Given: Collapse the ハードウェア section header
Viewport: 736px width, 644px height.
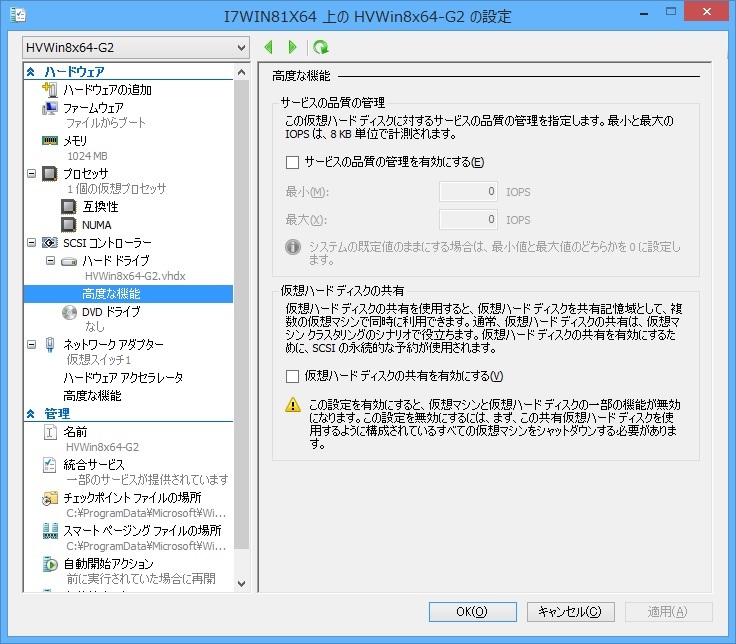Looking at the screenshot, I should 31,72.
